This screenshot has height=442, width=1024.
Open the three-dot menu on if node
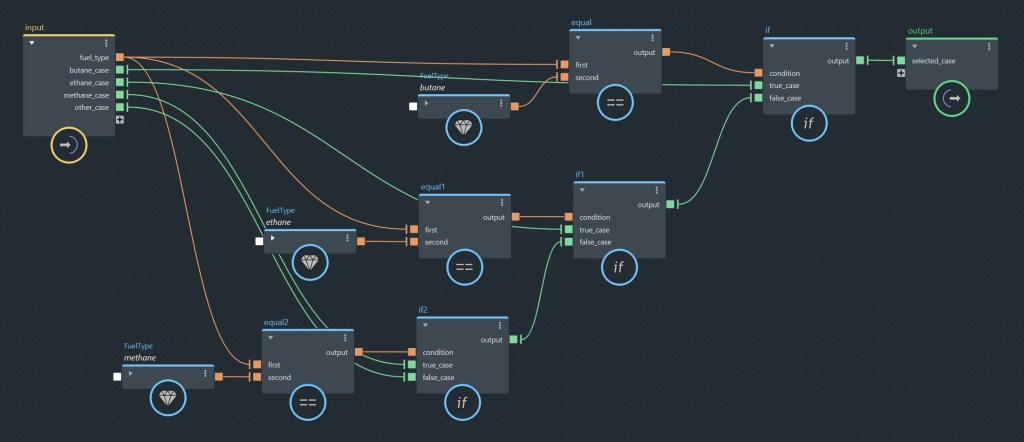coord(847,46)
